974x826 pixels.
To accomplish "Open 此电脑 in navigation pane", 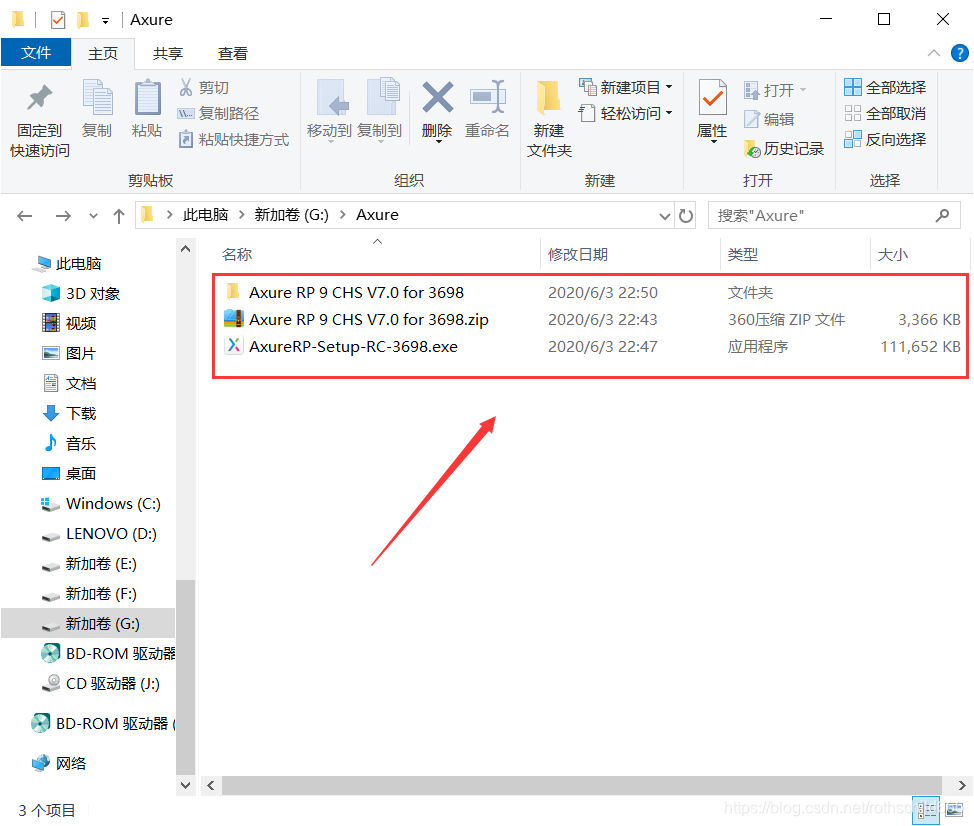I will [x=67, y=264].
